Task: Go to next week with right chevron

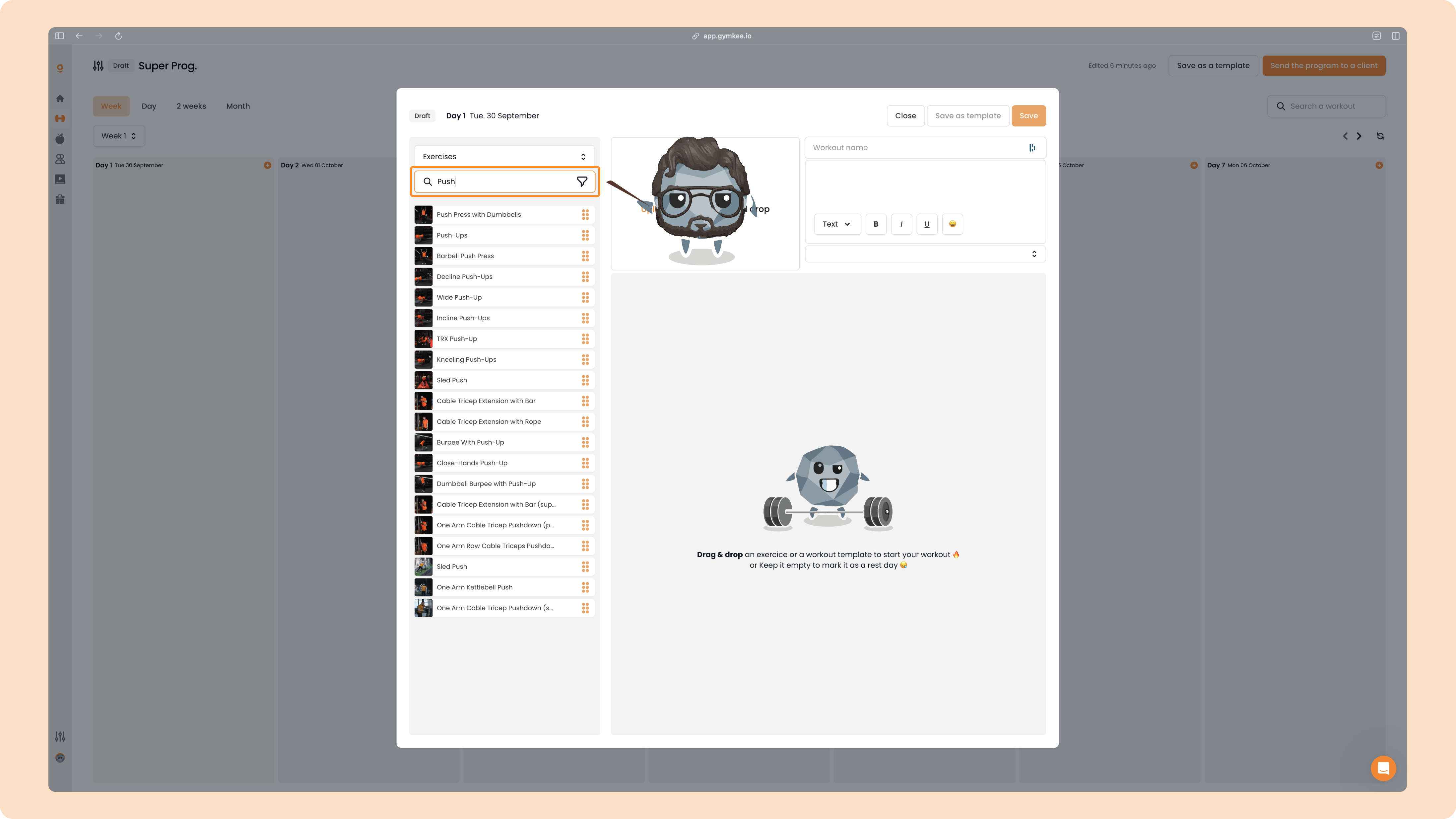Action: pyautogui.click(x=1359, y=136)
